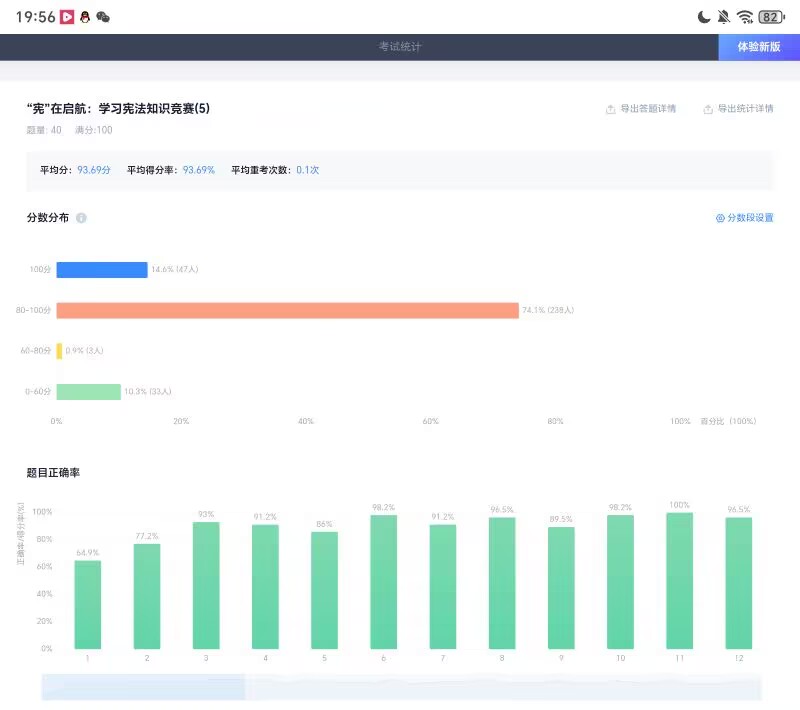Viewport: 800px width, 710px height.
Task: Click the export icon before 导出答题详情
Action: pyautogui.click(x=610, y=109)
